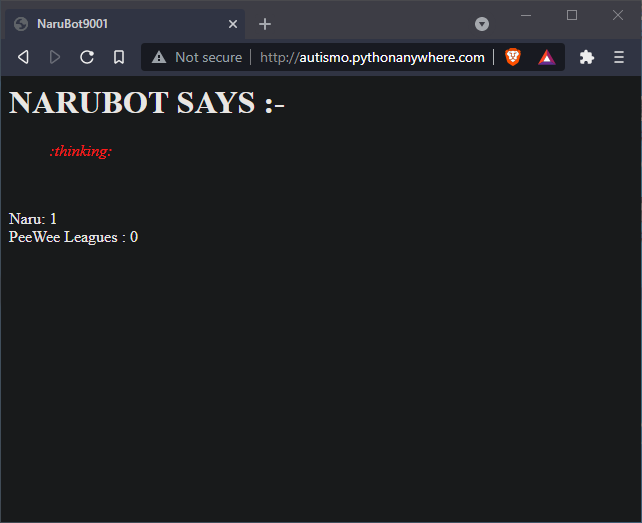
Task: Click the Naru: 1 score line
Action: (33, 219)
